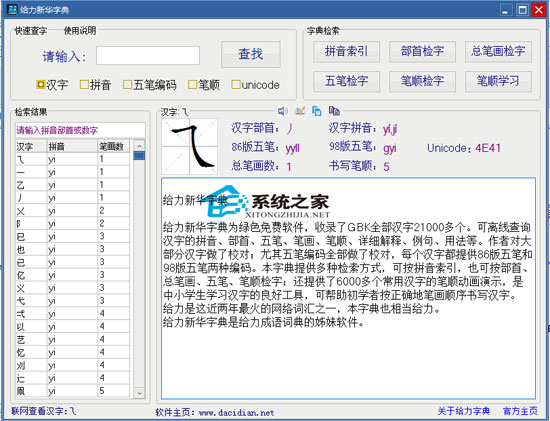The width and height of the screenshot is (550, 421).
Task: Play pronunciation with the speaker icon
Action: pos(283,111)
